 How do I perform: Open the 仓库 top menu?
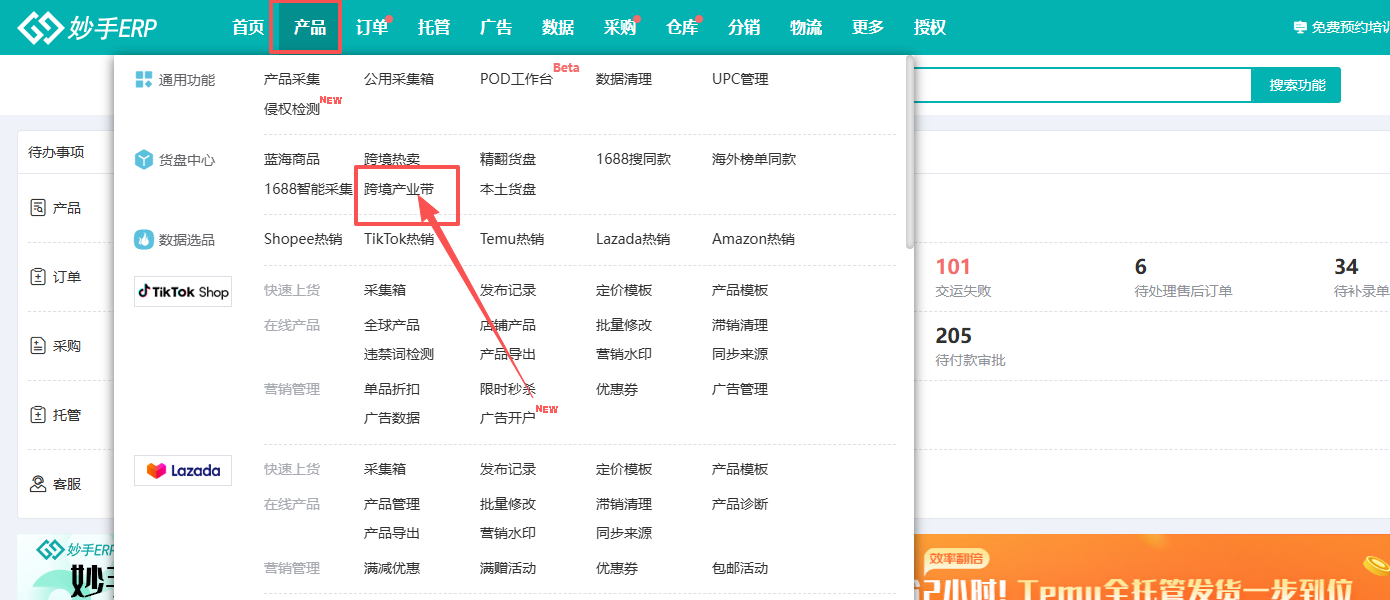coord(682,28)
